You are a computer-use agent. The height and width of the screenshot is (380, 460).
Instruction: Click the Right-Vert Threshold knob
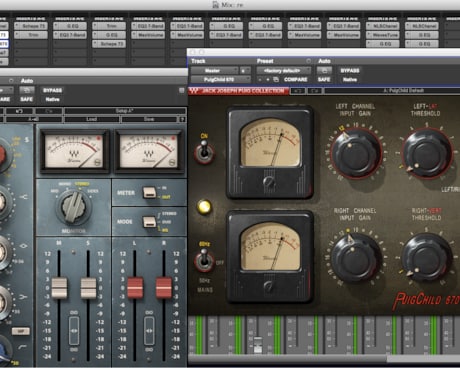pyautogui.click(x=427, y=258)
